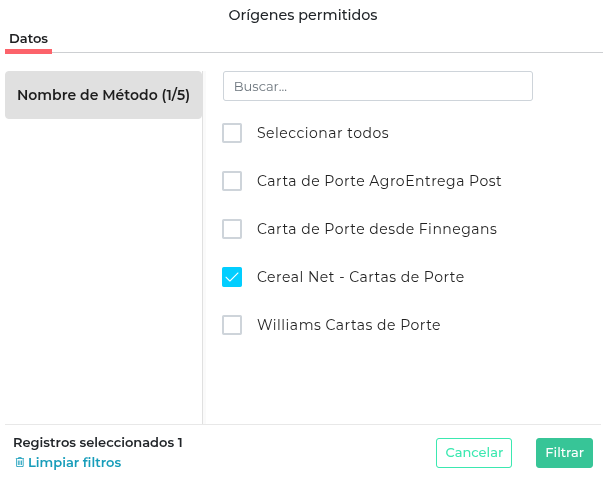Select the Williams Cartas de Porte checkbox

pyautogui.click(x=232, y=325)
